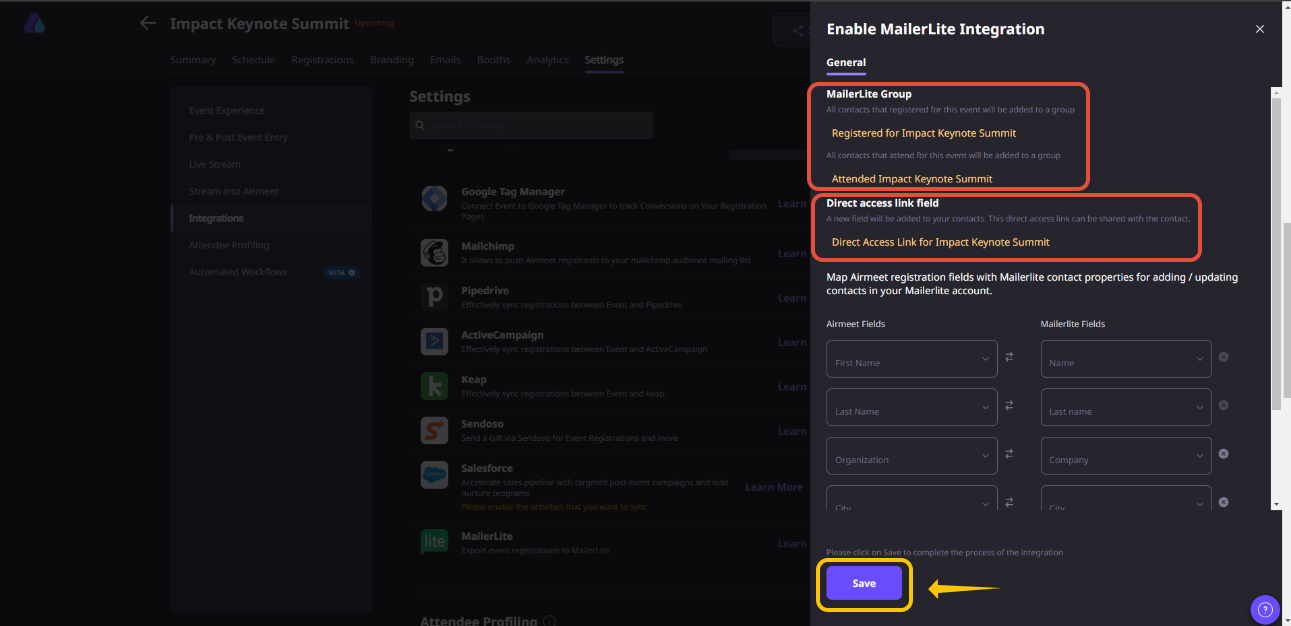The width and height of the screenshot is (1291, 626).
Task: Remove the First Name to Name mapping
Action: pos(1223,357)
